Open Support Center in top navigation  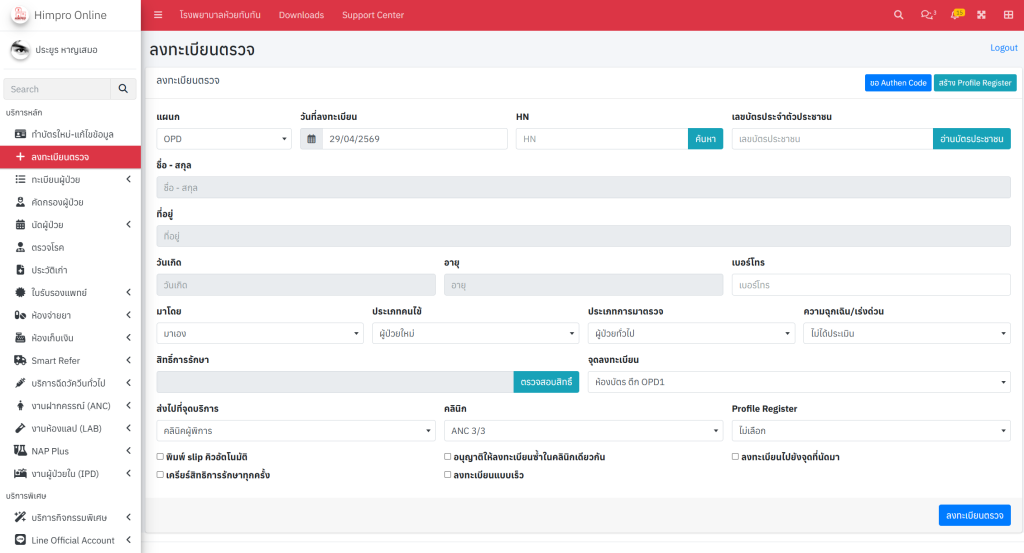[x=372, y=15]
